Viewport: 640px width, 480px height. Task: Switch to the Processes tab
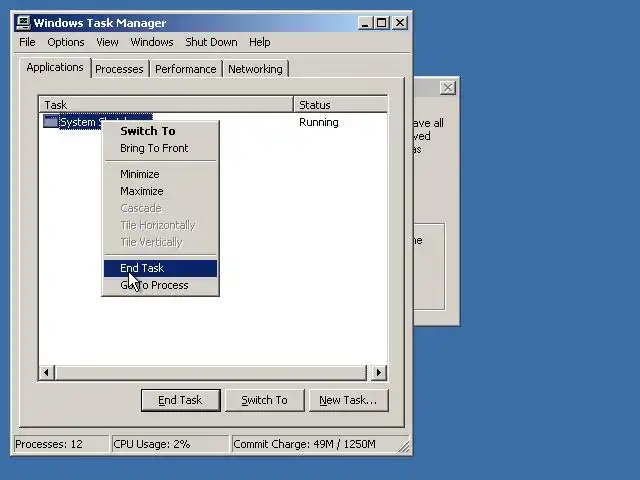[119, 69]
